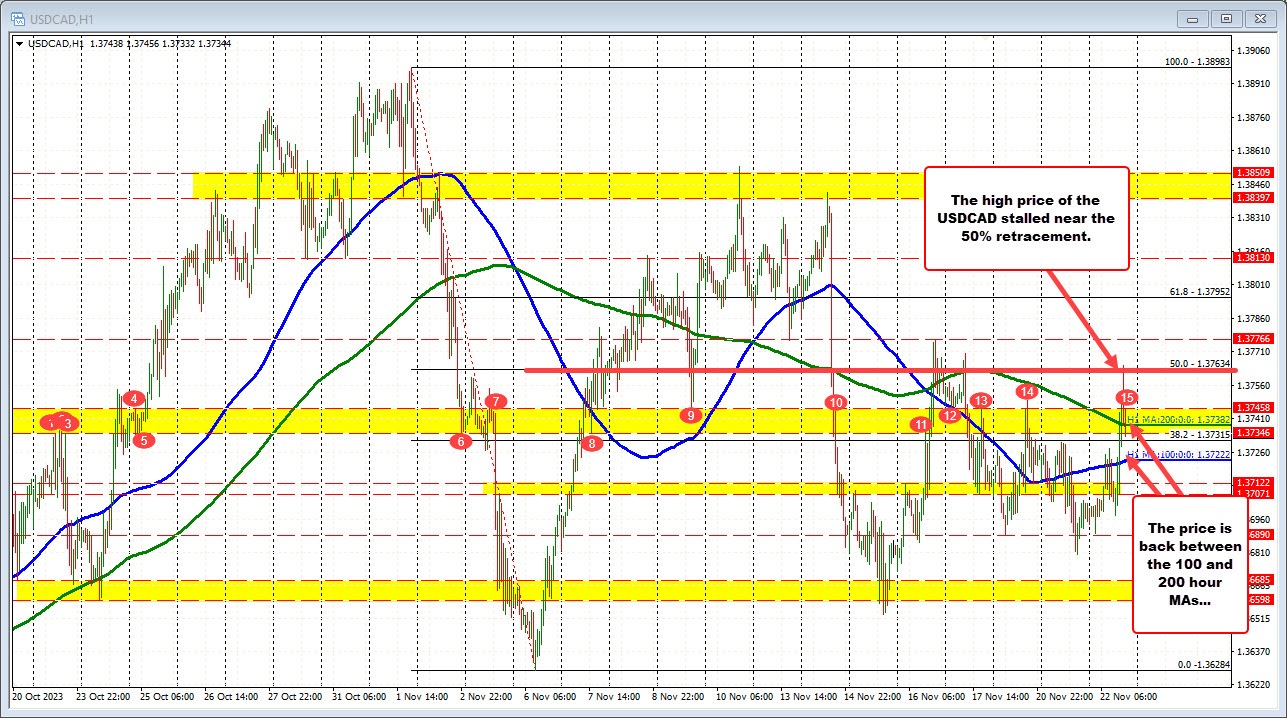Click the 1.37071 price level tag
This screenshot has width=1287, height=718.
1255,494
